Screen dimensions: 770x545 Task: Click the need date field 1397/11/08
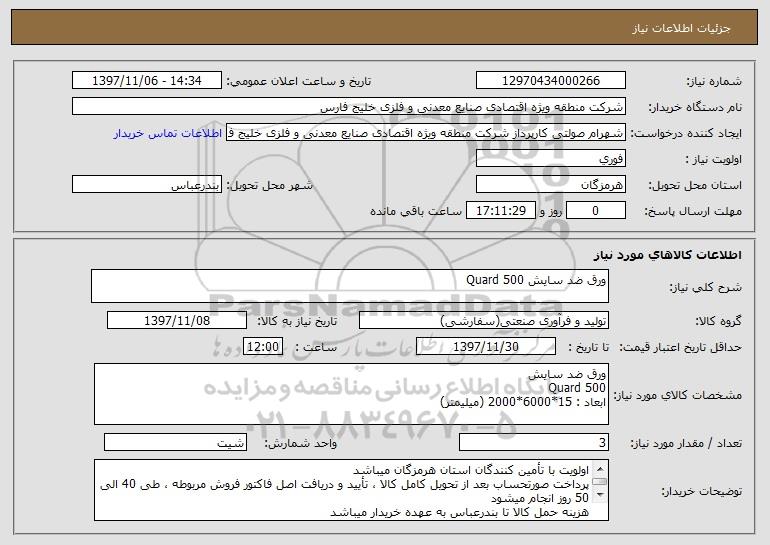coord(177,321)
